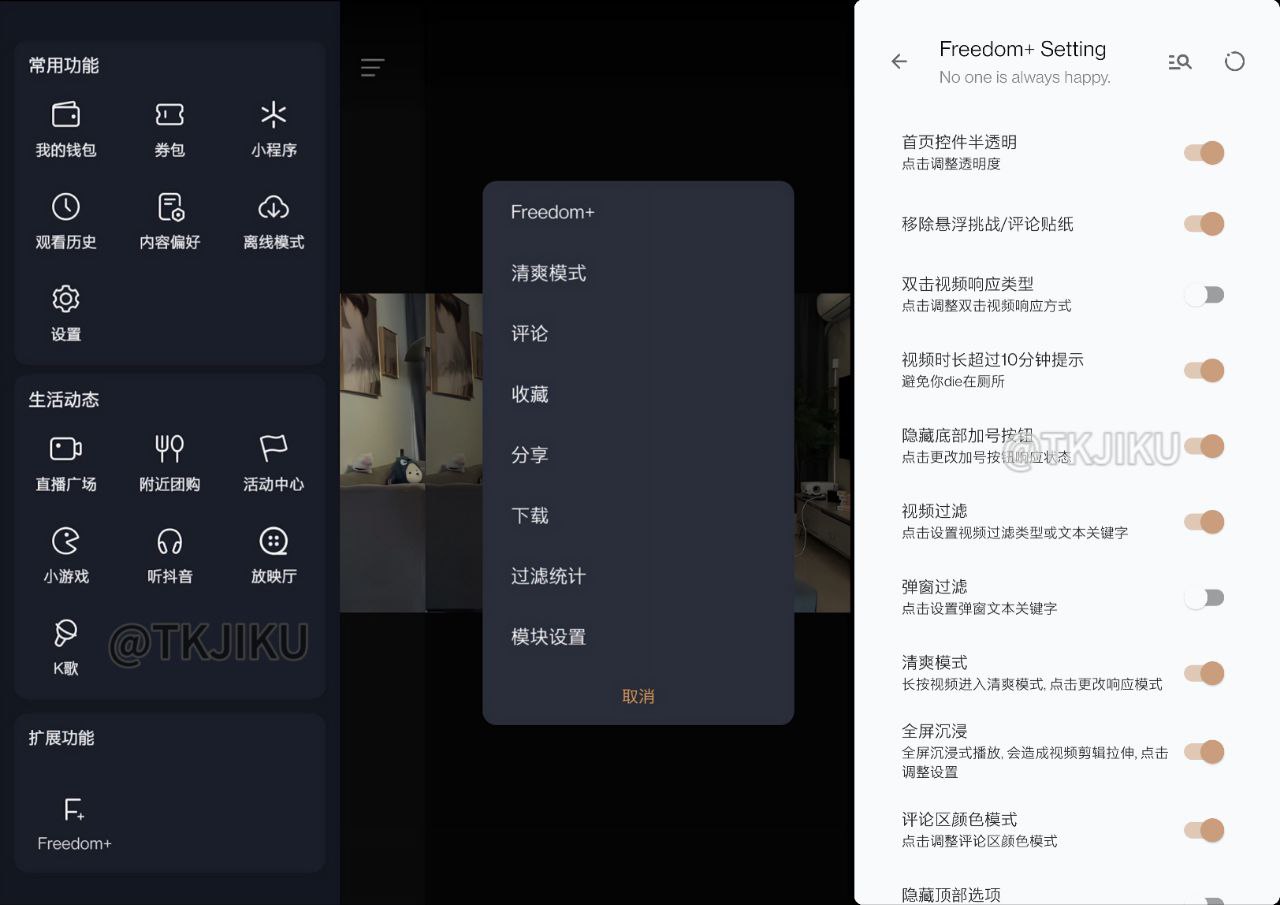Select 下载 in the popup menu
The height and width of the screenshot is (905, 1280).
[x=530, y=516]
